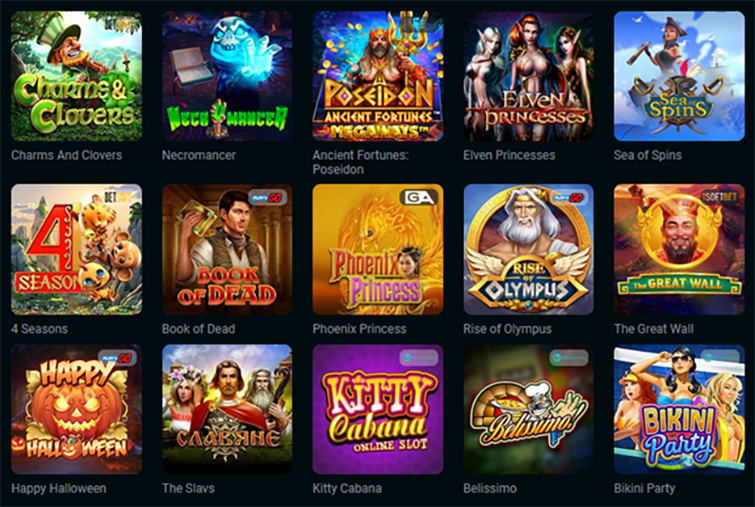The width and height of the screenshot is (755, 507).
Task: Select the Phoenix Princess game thumbnail
Action: pyautogui.click(x=378, y=249)
